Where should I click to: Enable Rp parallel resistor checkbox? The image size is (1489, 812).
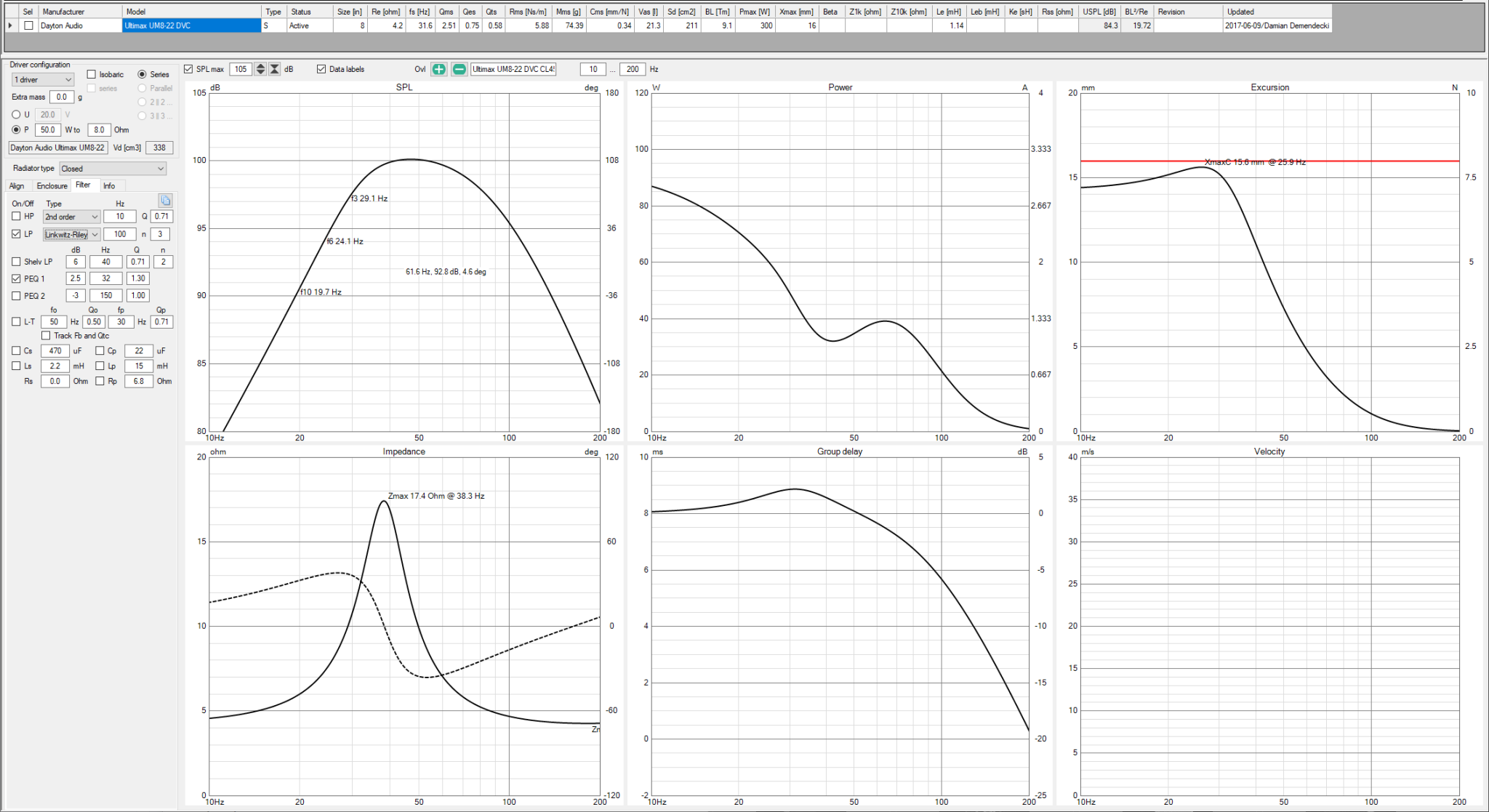coord(100,381)
